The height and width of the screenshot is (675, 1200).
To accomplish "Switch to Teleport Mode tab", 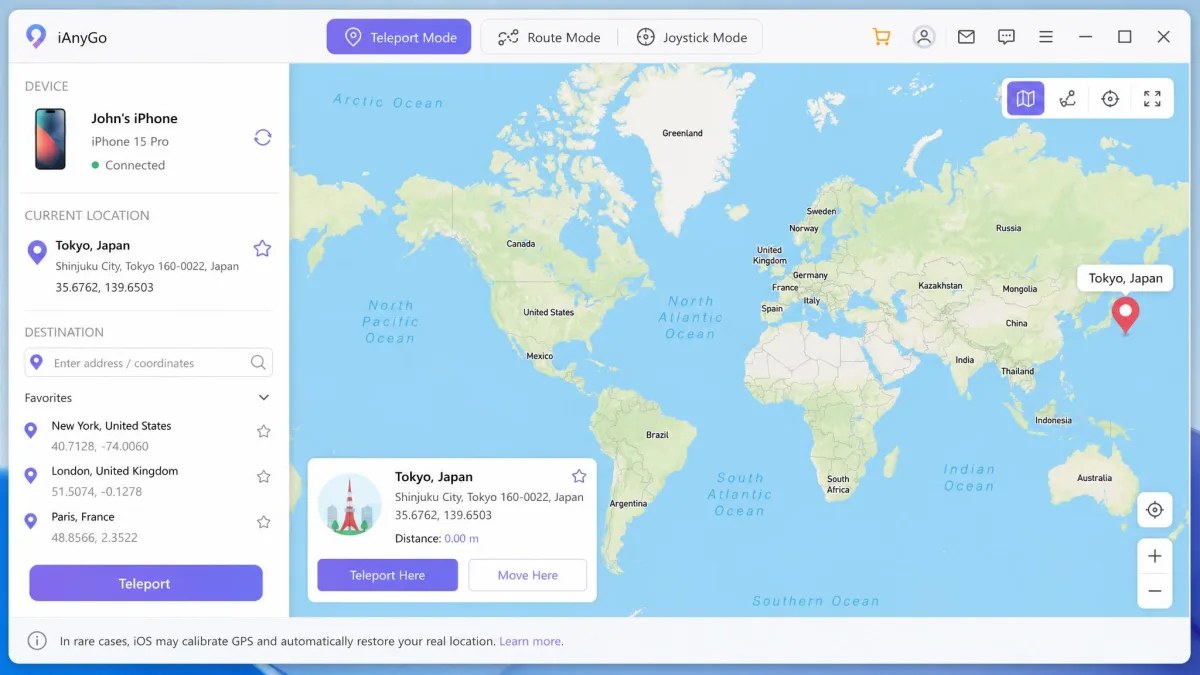I will click(x=398, y=37).
